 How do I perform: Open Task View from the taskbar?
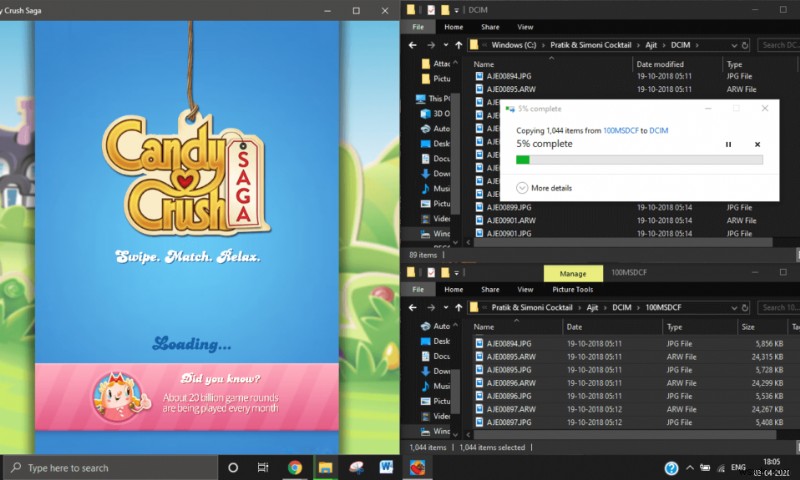263,467
